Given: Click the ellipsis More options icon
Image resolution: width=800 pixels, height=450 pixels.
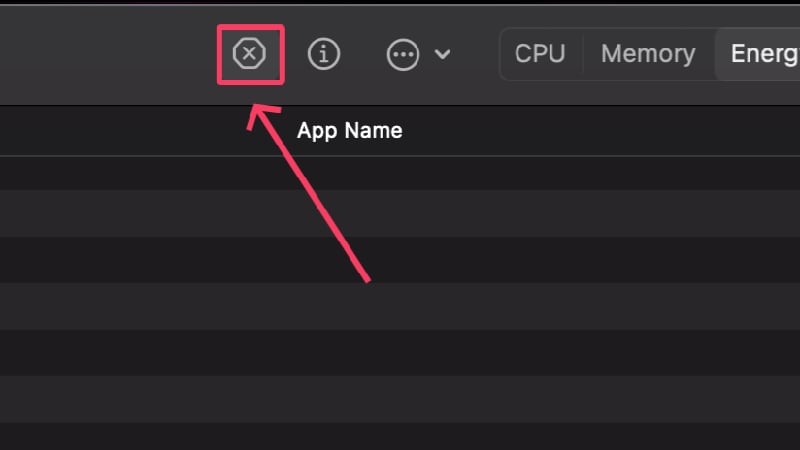Looking at the screenshot, I should (x=403, y=54).
